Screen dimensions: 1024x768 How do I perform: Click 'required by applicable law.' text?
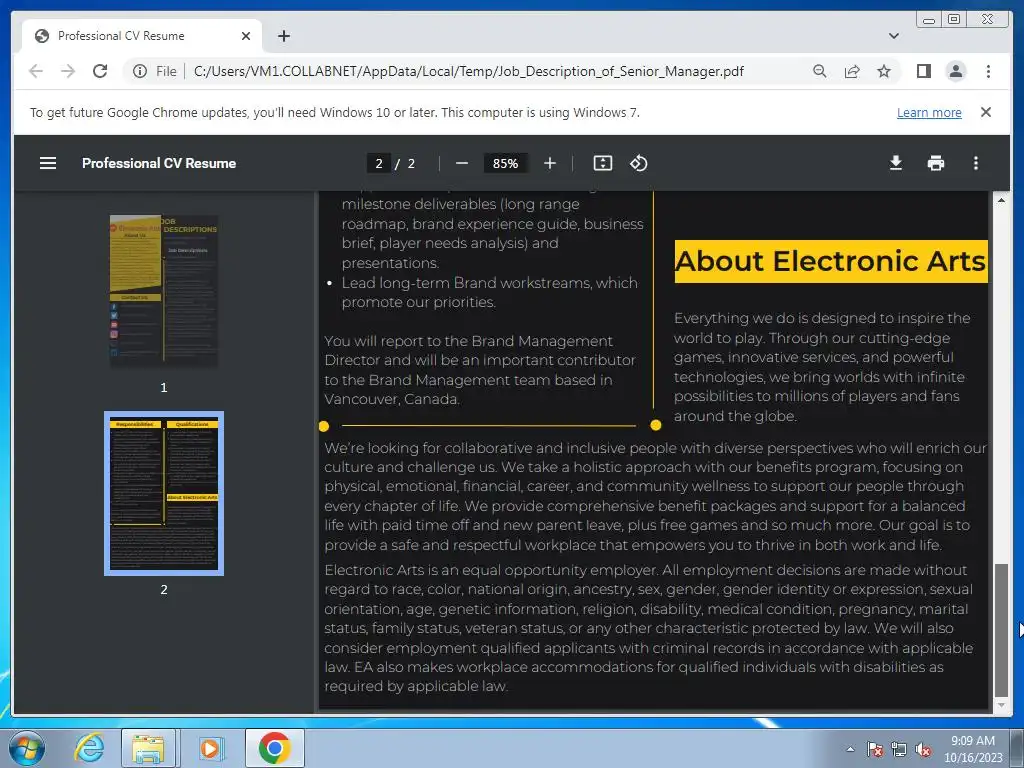pyautogui.click(x=416, y=686)
